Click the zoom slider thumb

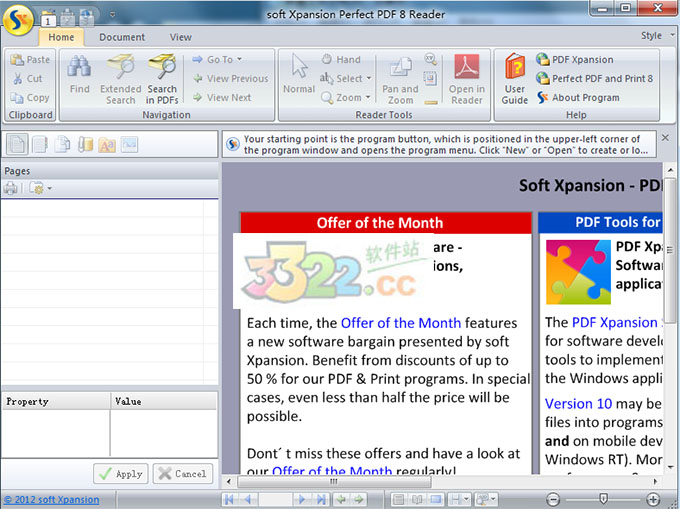pos(603,499)
